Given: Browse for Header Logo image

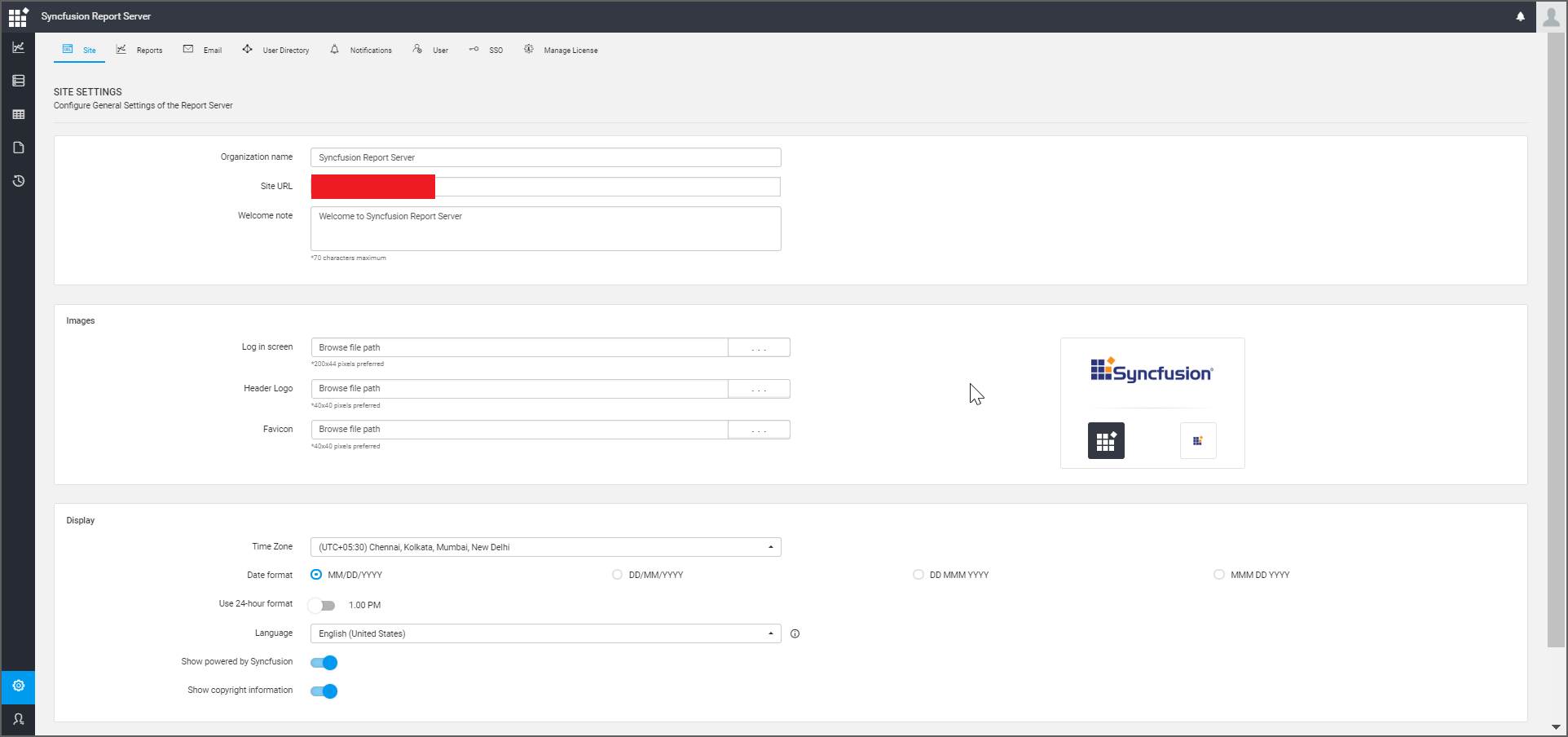Looking at the screenshot, I should point(759,389).
